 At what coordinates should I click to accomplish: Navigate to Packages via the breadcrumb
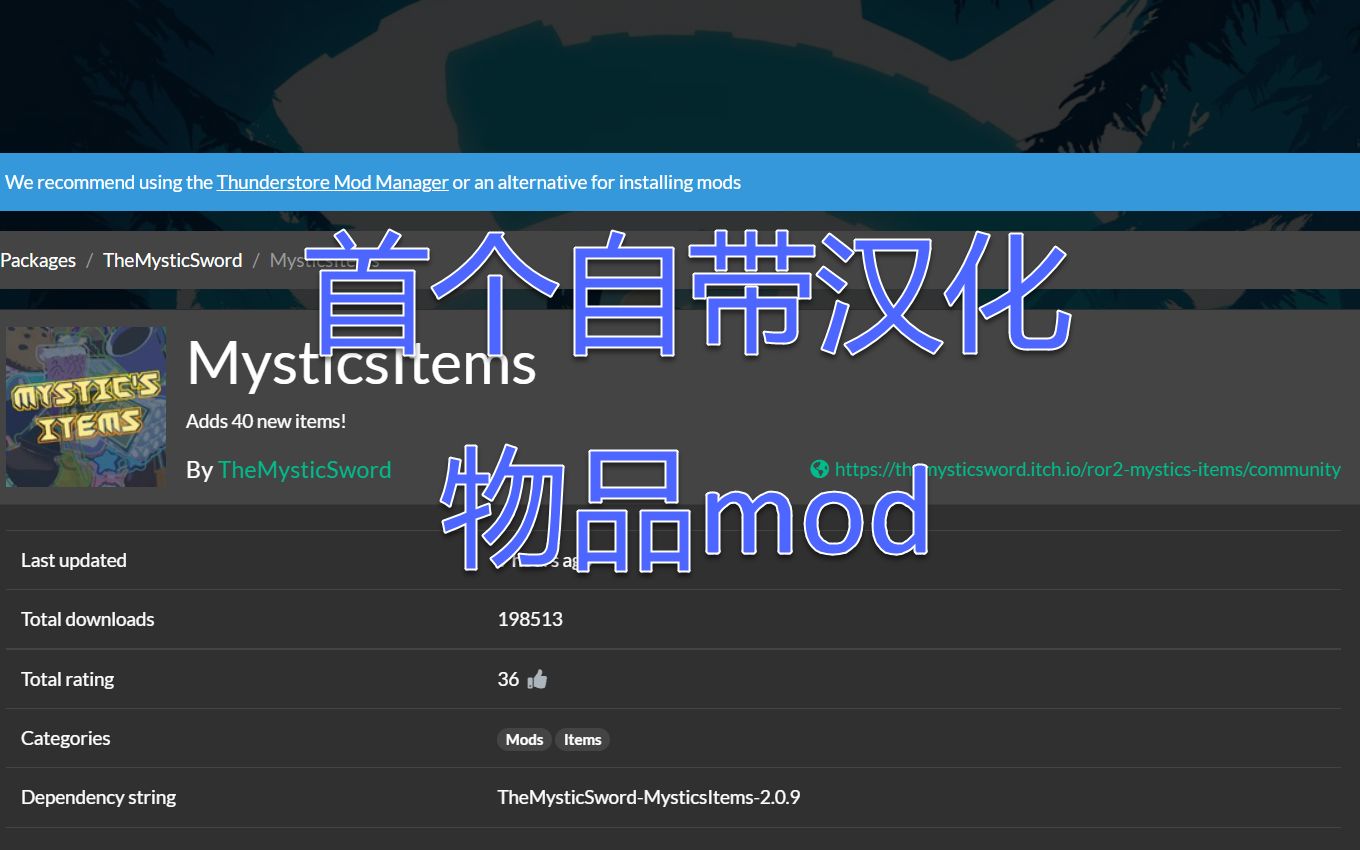point(37,260)
